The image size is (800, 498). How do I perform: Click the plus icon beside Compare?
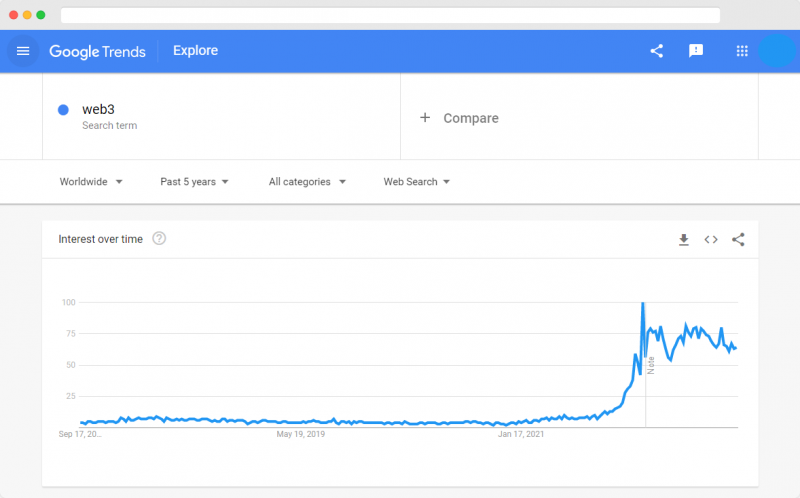[x=425, y=118]
